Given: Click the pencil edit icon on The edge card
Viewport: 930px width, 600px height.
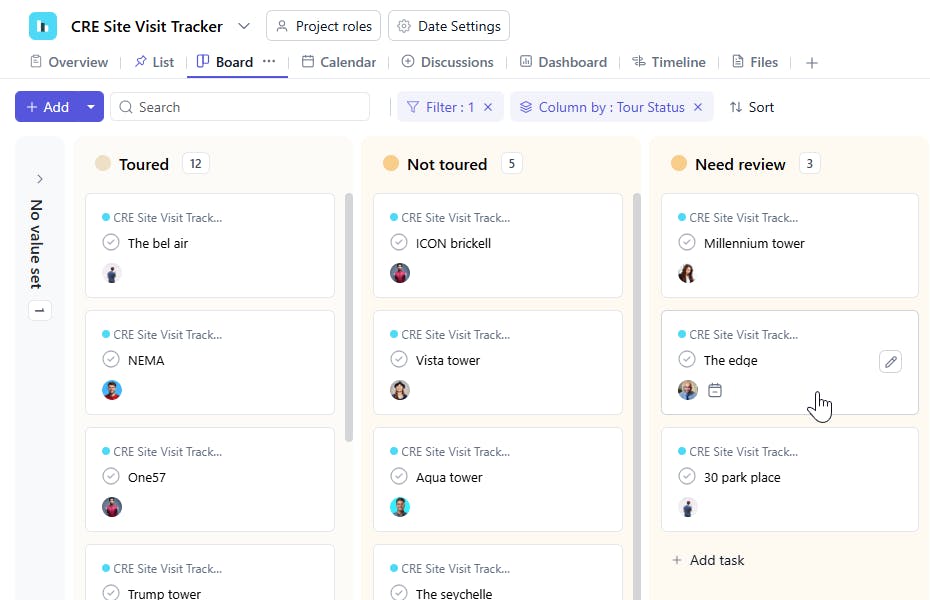Looking at the screenshot, I should point(890,361).
